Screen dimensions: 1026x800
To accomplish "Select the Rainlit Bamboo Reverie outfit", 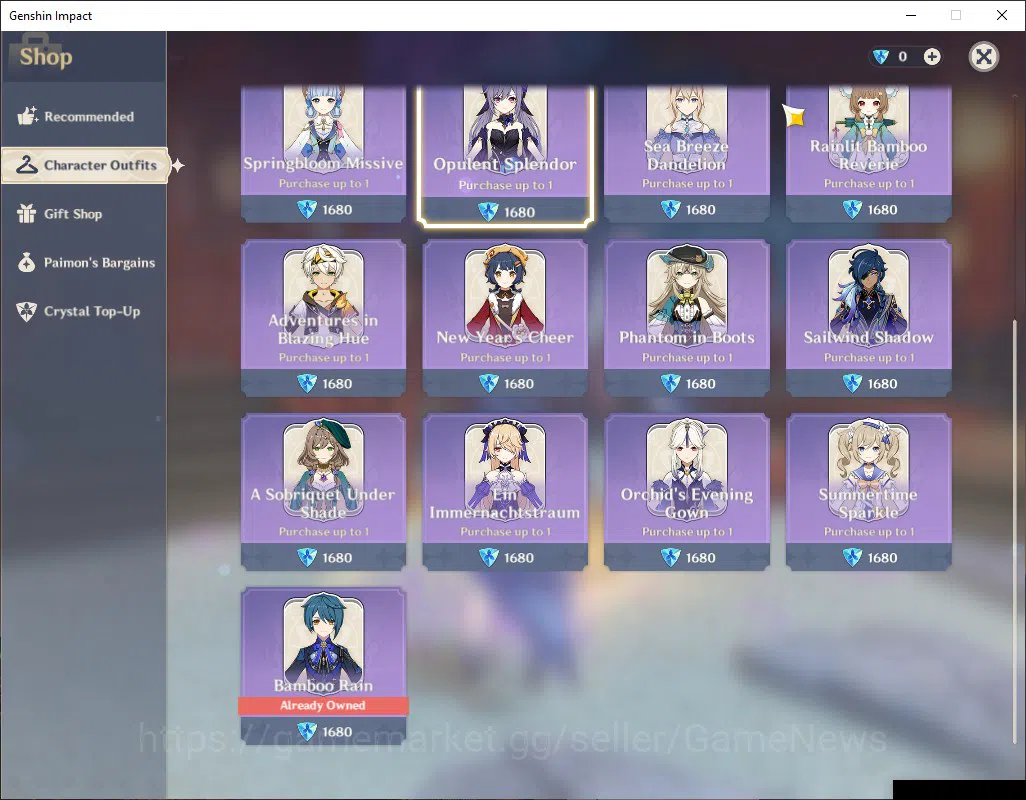I will click(868, 153).
